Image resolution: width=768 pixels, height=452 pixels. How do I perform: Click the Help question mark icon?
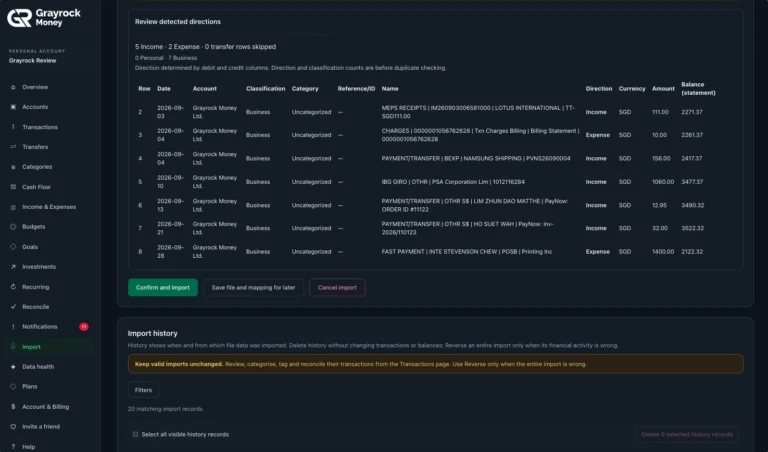(13, 447)
